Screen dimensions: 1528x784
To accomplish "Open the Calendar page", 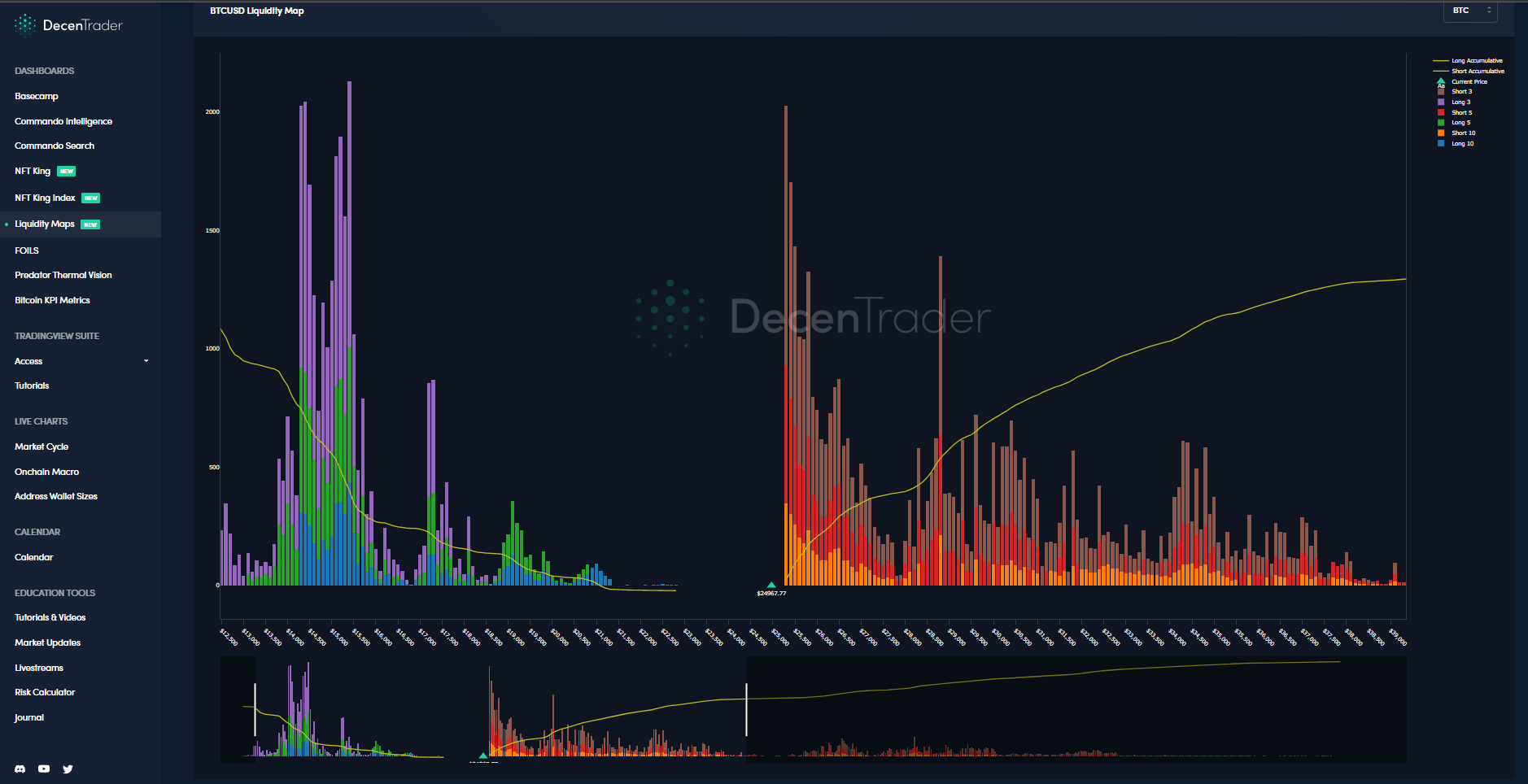I will [x=33, y=557].
